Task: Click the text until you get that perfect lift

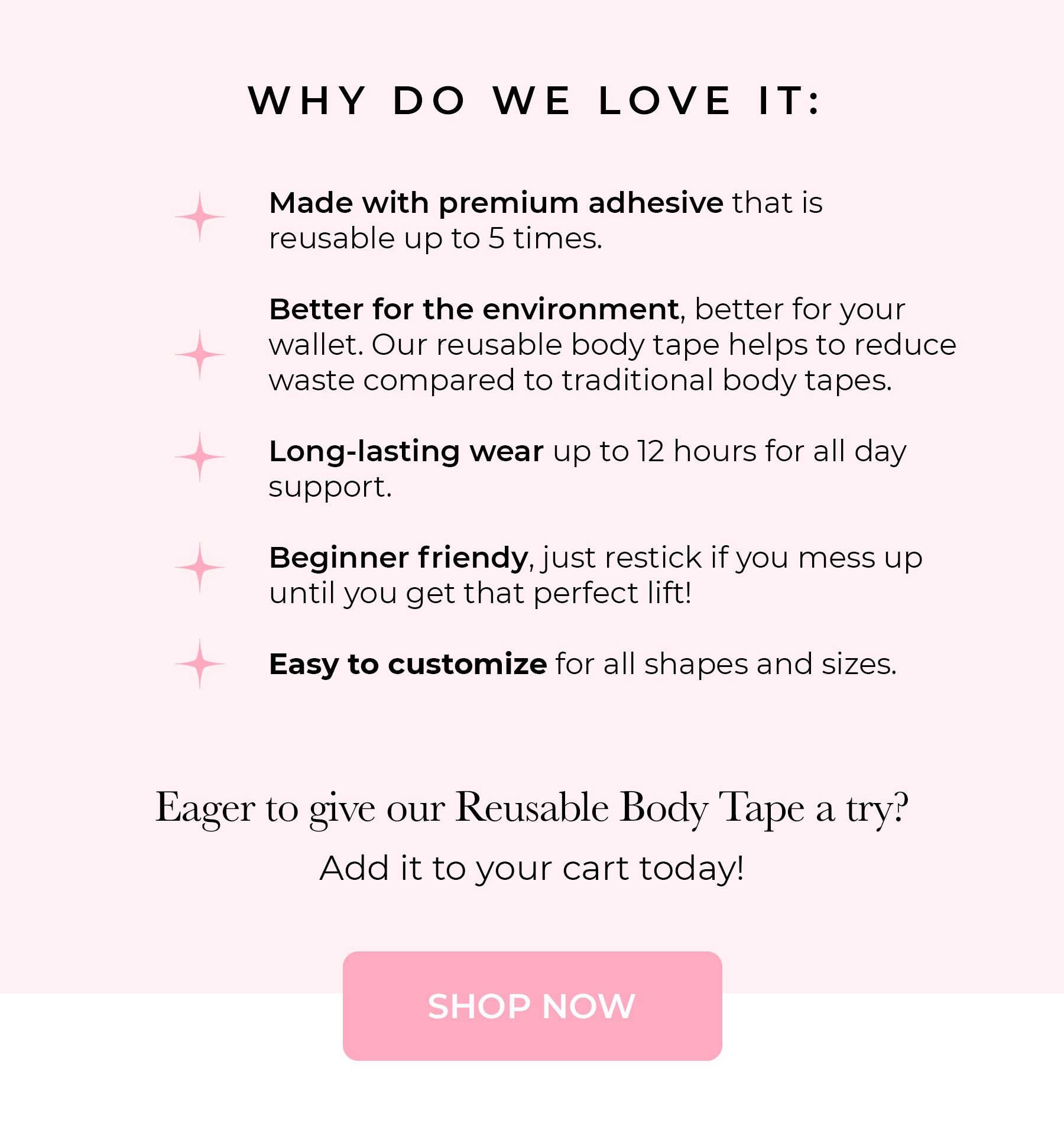Action: click(x=480, y=593)
